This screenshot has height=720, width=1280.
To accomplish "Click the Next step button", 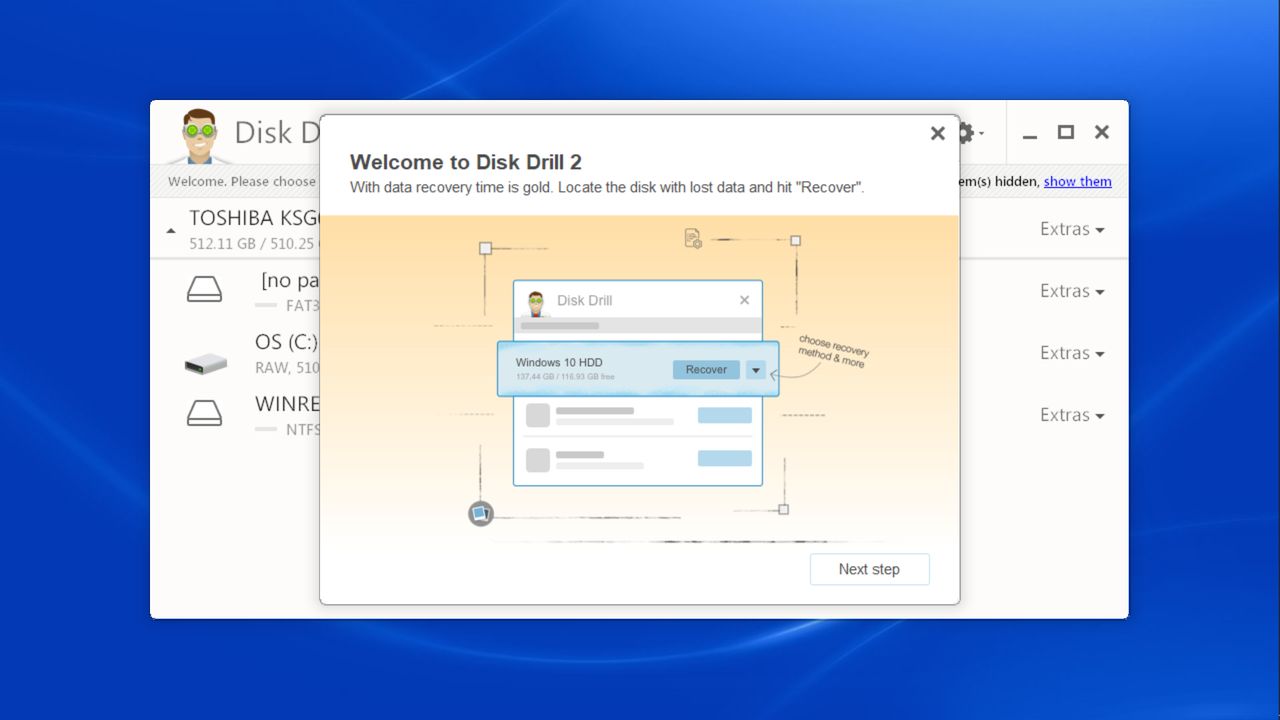I will click(x=869, y=569).
